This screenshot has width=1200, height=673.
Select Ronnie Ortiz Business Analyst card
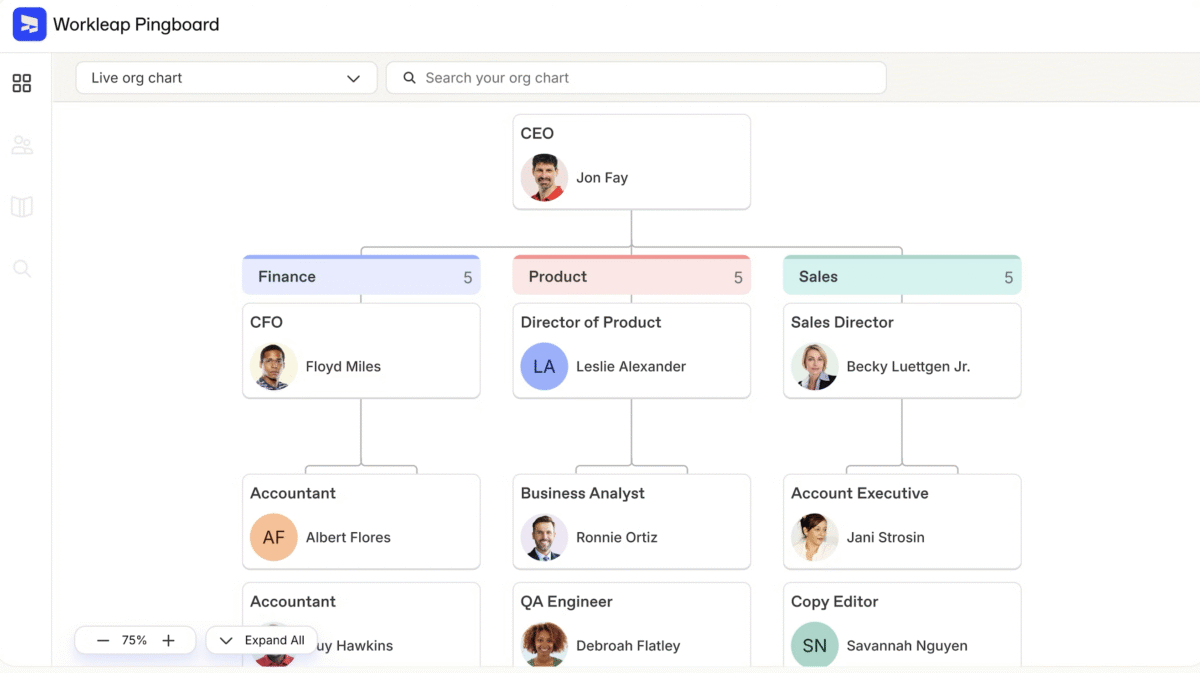tap(631, 521)
